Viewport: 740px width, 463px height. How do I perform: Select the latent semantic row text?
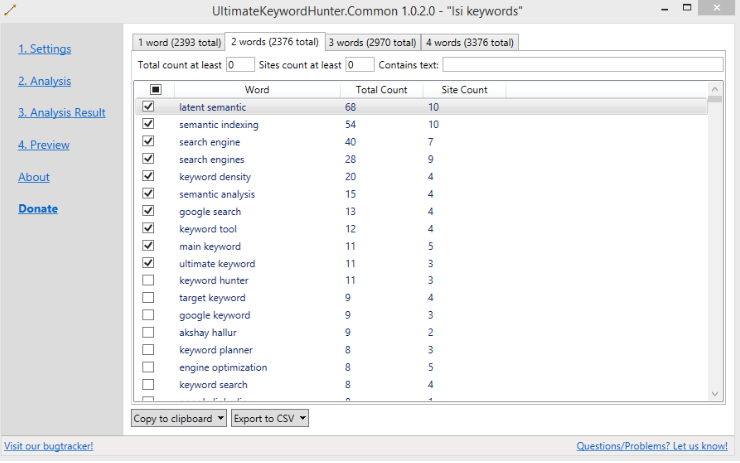coord(212,107)
